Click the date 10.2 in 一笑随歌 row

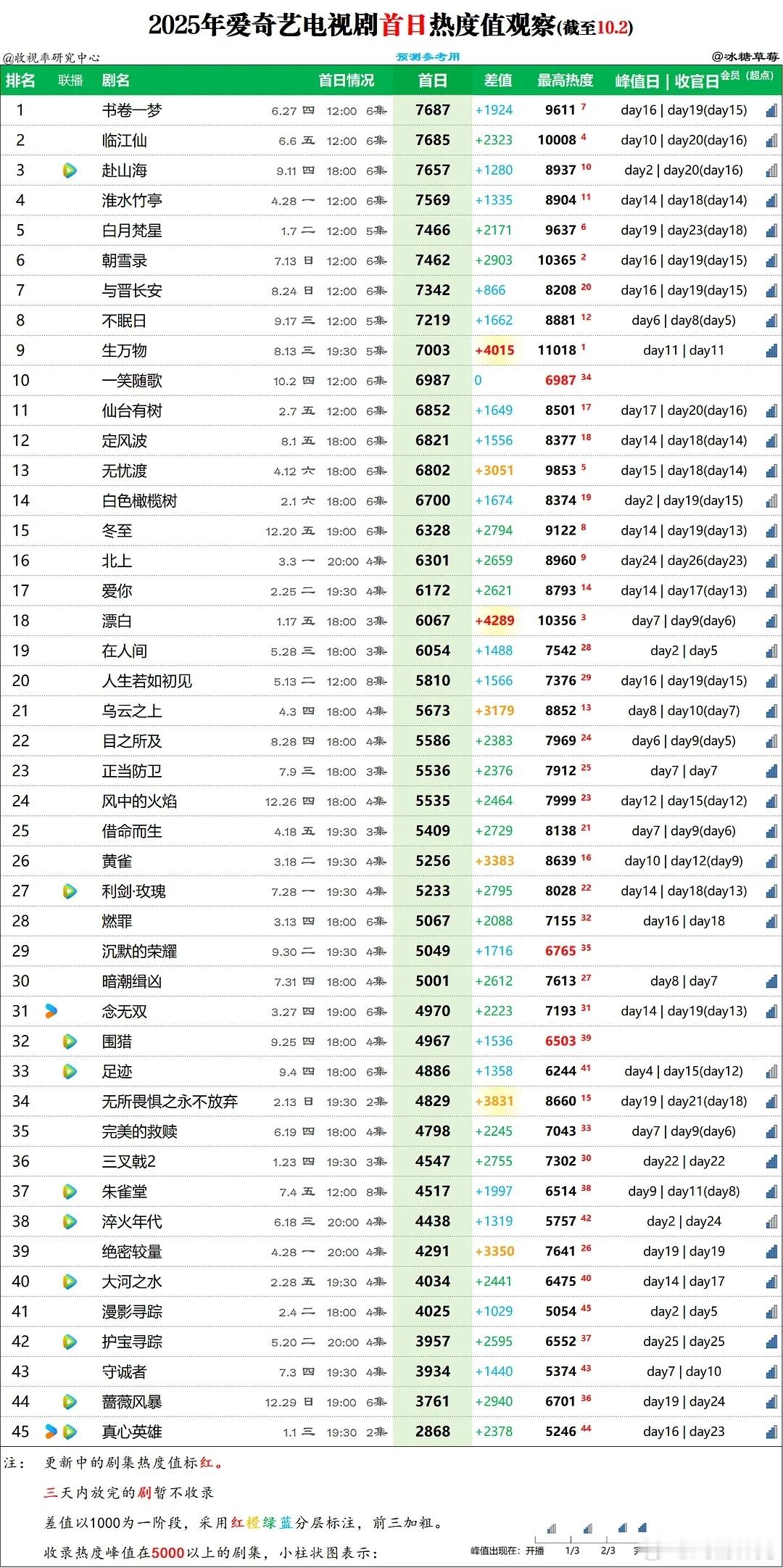[x=284, y=381]
